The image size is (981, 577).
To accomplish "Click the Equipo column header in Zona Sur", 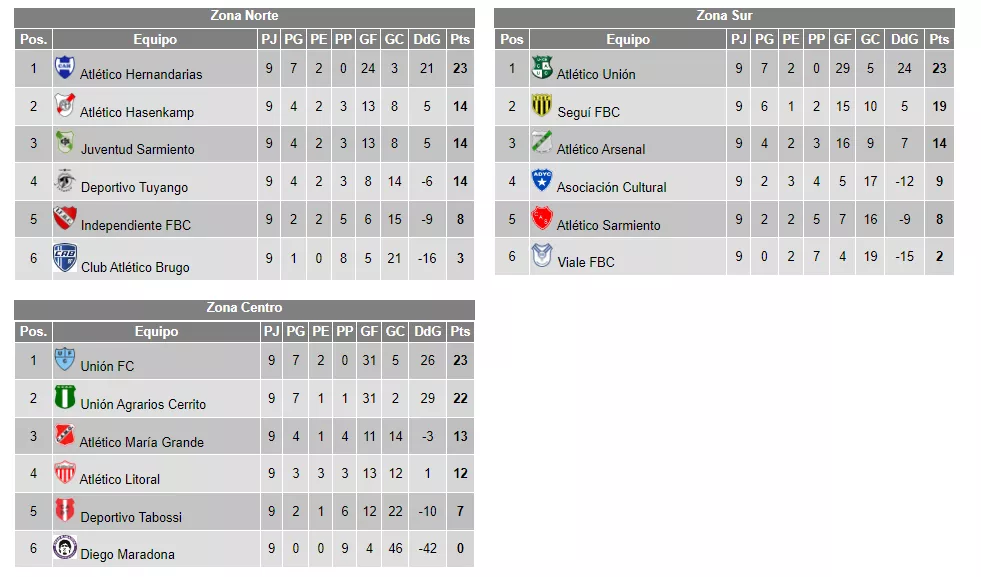I will click(627, 40).
